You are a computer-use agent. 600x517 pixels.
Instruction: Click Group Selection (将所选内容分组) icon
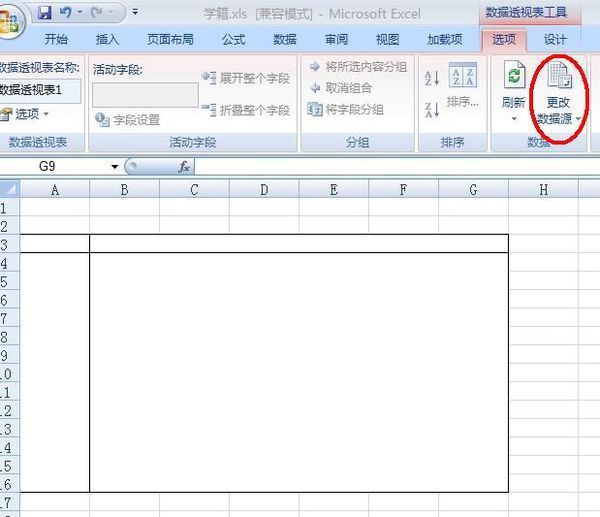(x=315, y=67)
